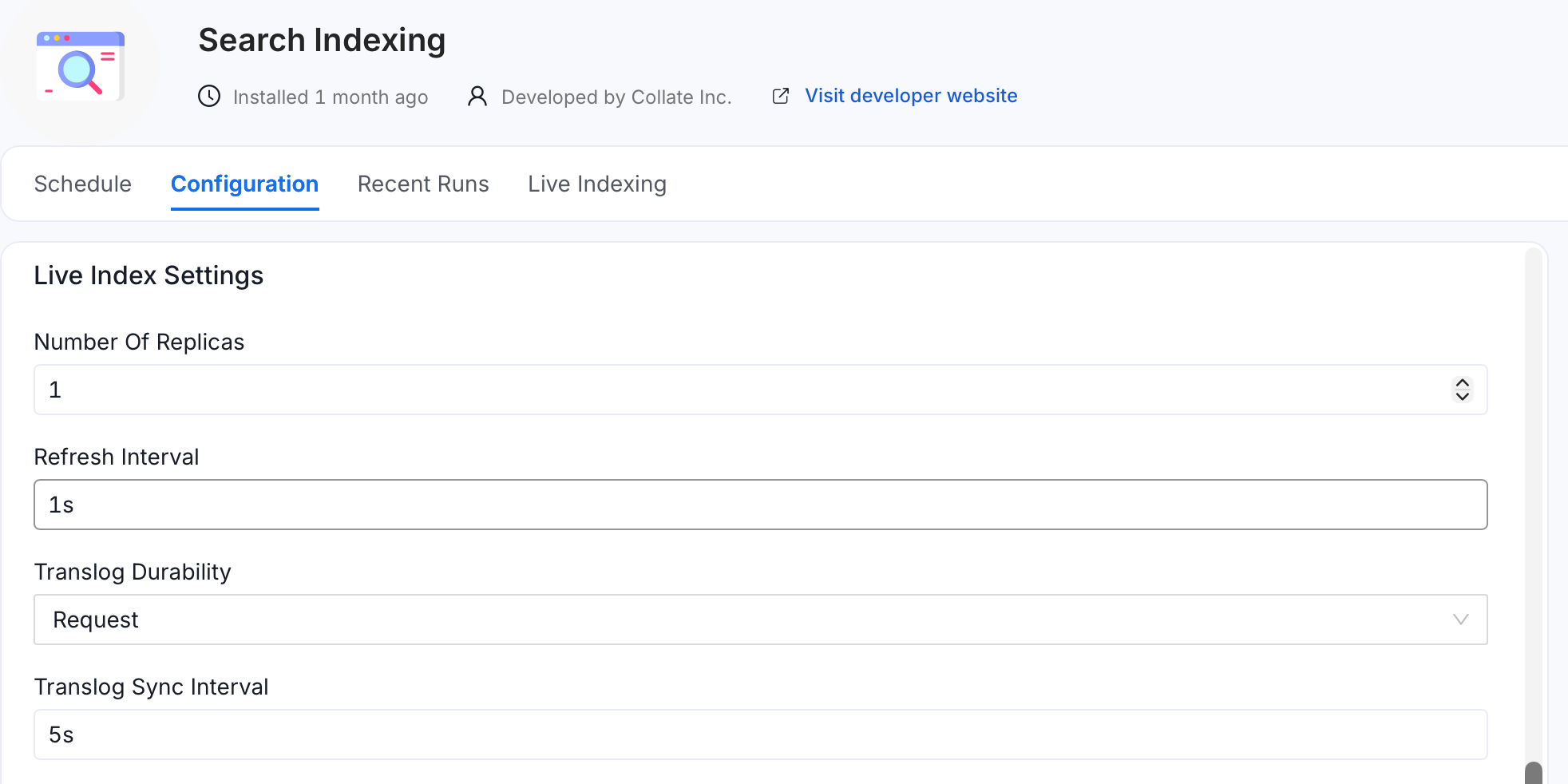
Task: Switch to the Schedule tab
Action: (x=83, y=184)
